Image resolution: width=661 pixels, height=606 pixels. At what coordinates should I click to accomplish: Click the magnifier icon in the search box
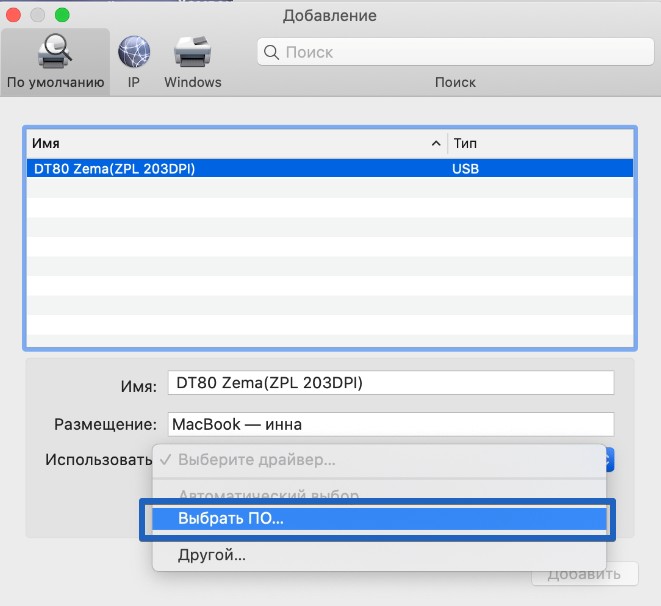pyautogui.click(x=271, y=52)
